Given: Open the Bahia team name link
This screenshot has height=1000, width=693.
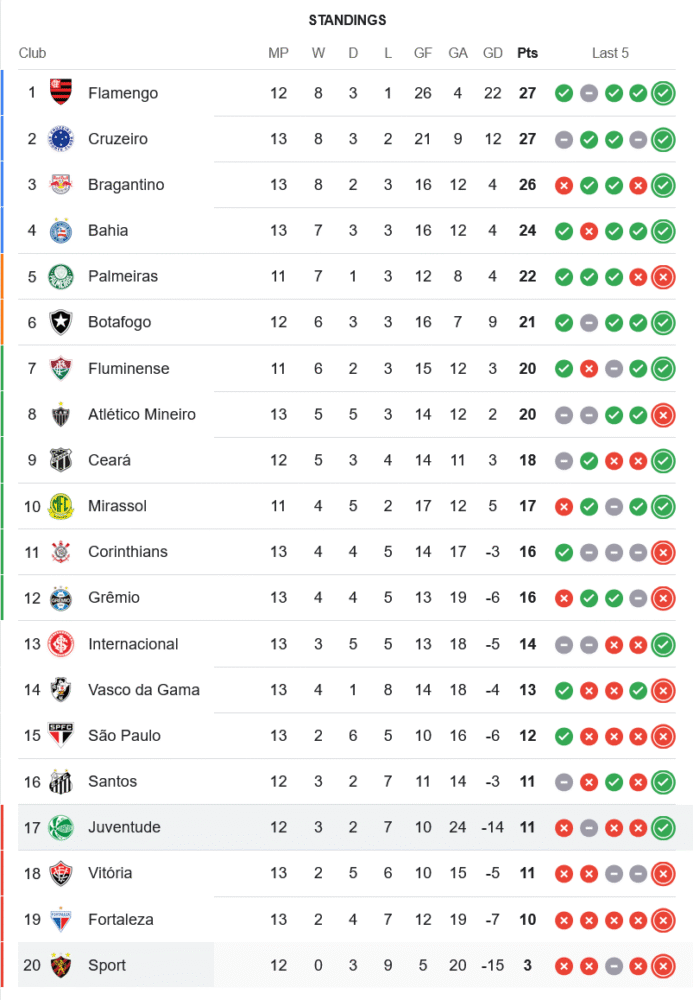Looking at the screenshot, I should pos(108,231).
